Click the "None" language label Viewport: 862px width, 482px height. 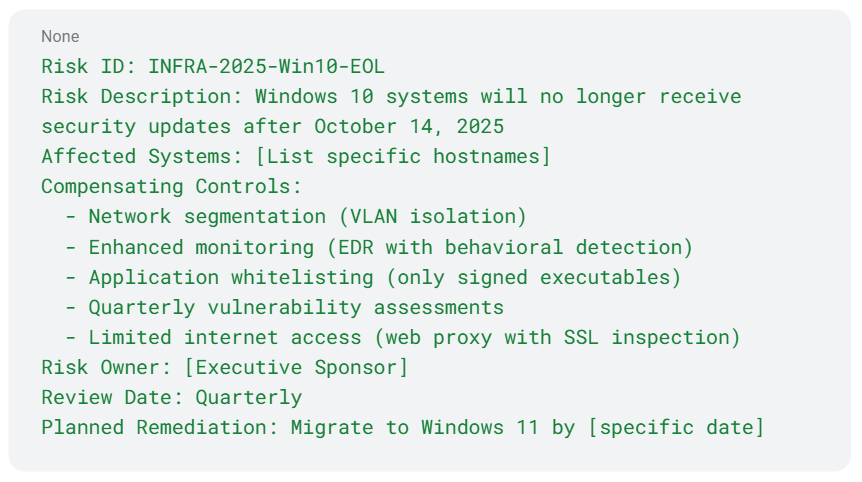pos(59,37)
